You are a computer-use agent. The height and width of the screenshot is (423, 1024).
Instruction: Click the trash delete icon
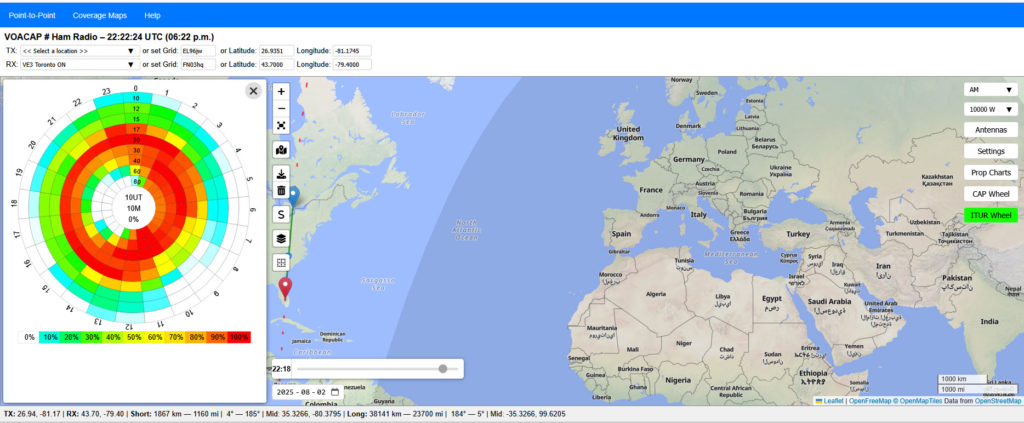tap(282, 190)
